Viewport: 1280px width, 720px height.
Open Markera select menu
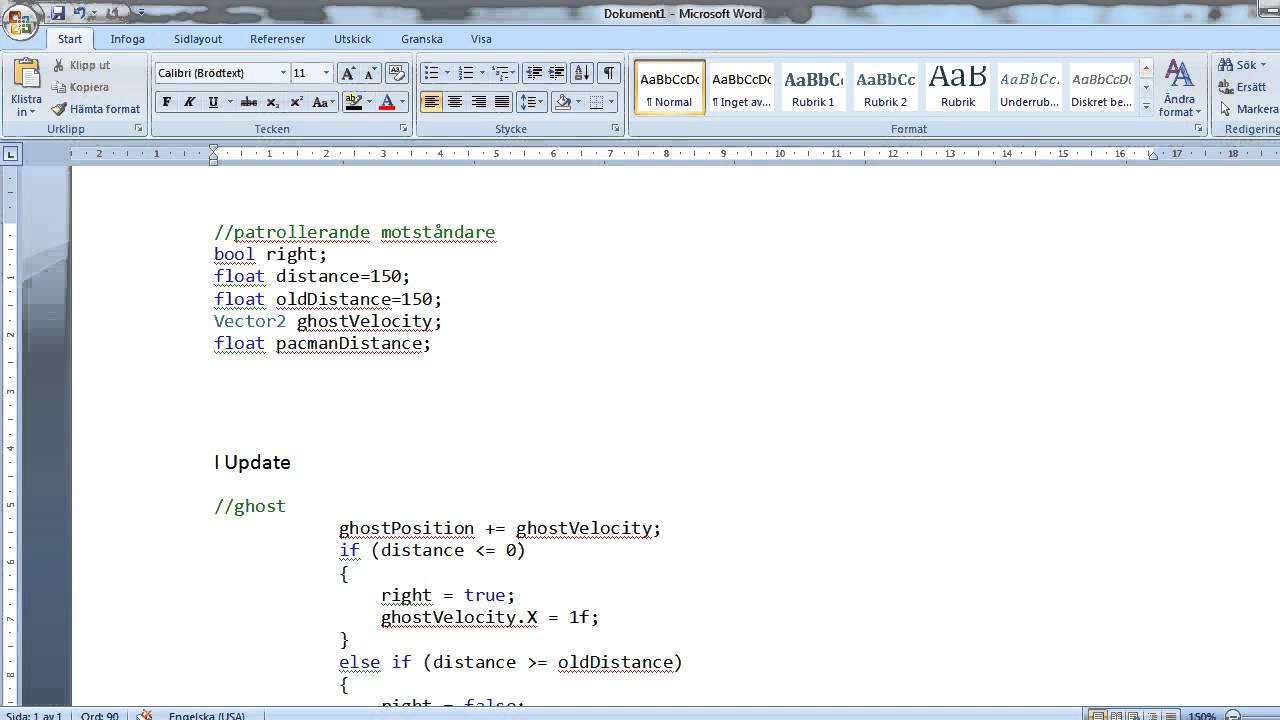(1249, 109)
